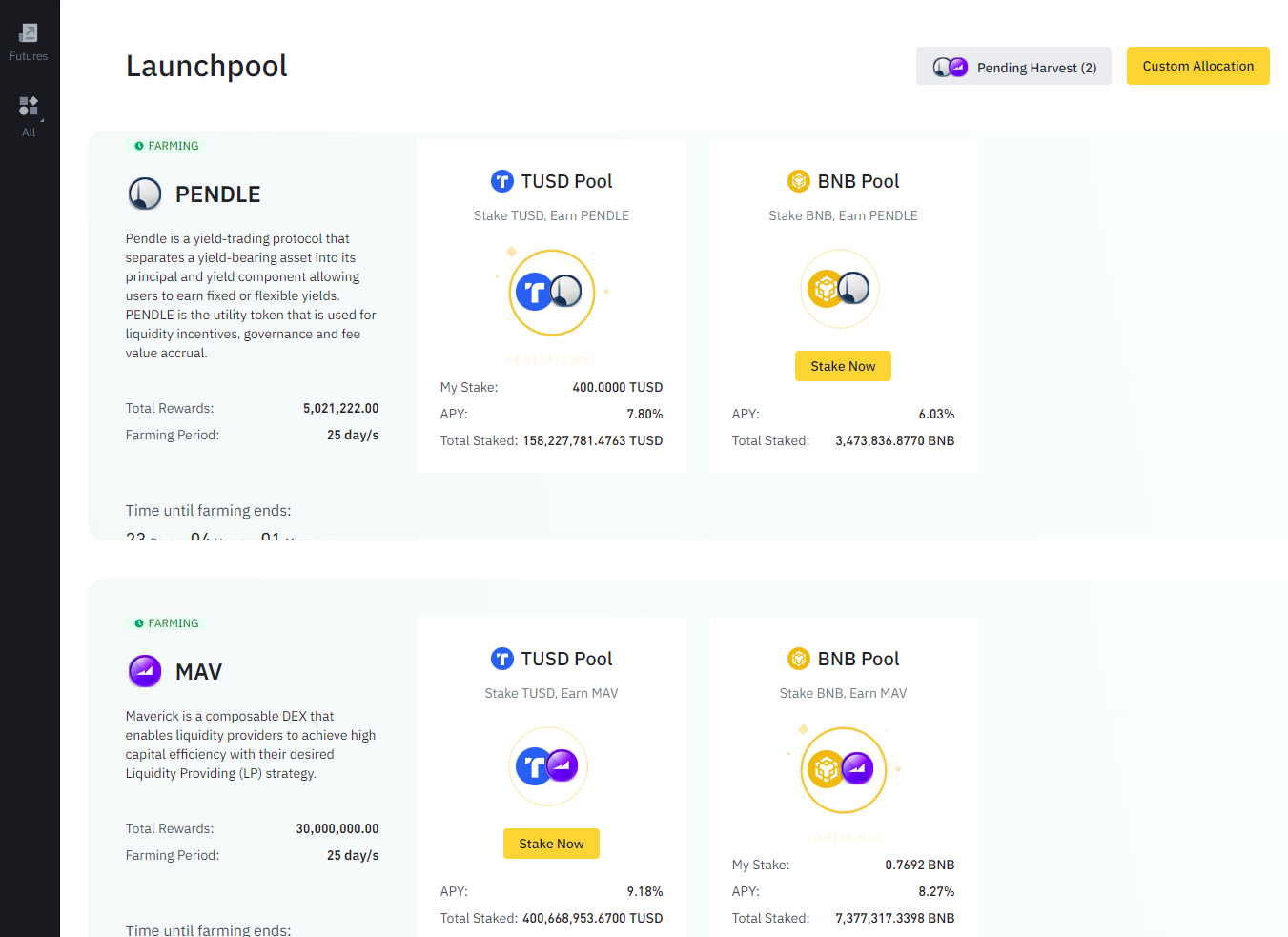Stake Now in the MAV TUSD Pool

(551, 844)
